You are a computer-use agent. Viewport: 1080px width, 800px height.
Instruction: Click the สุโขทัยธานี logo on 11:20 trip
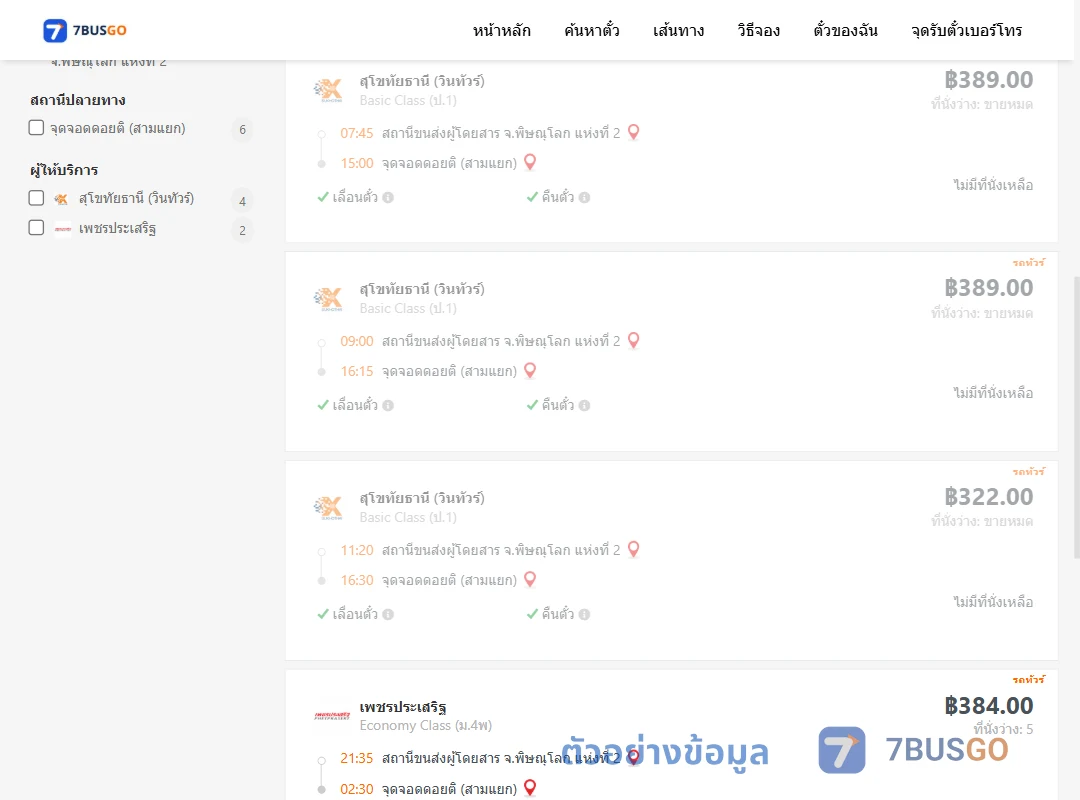328,506
